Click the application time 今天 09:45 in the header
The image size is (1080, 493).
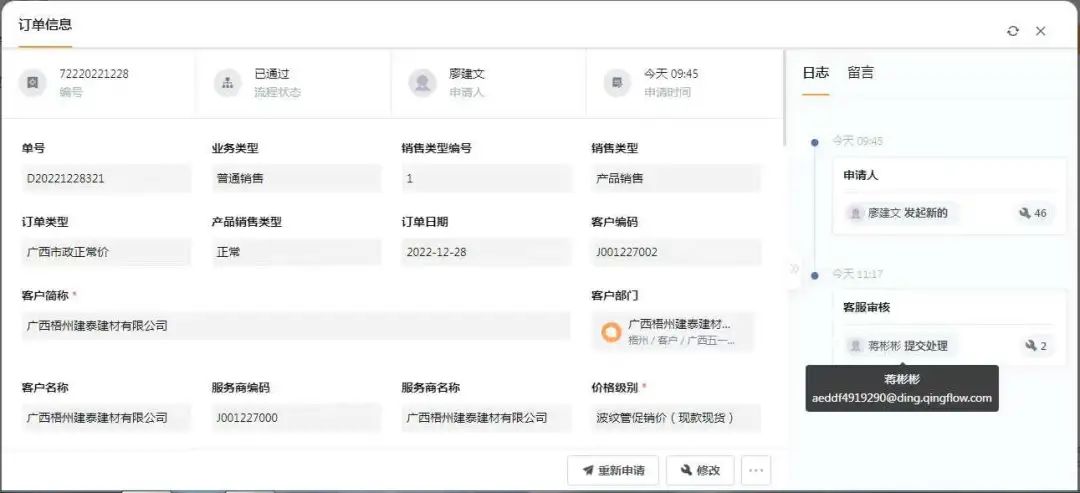[x=671, y=74]
